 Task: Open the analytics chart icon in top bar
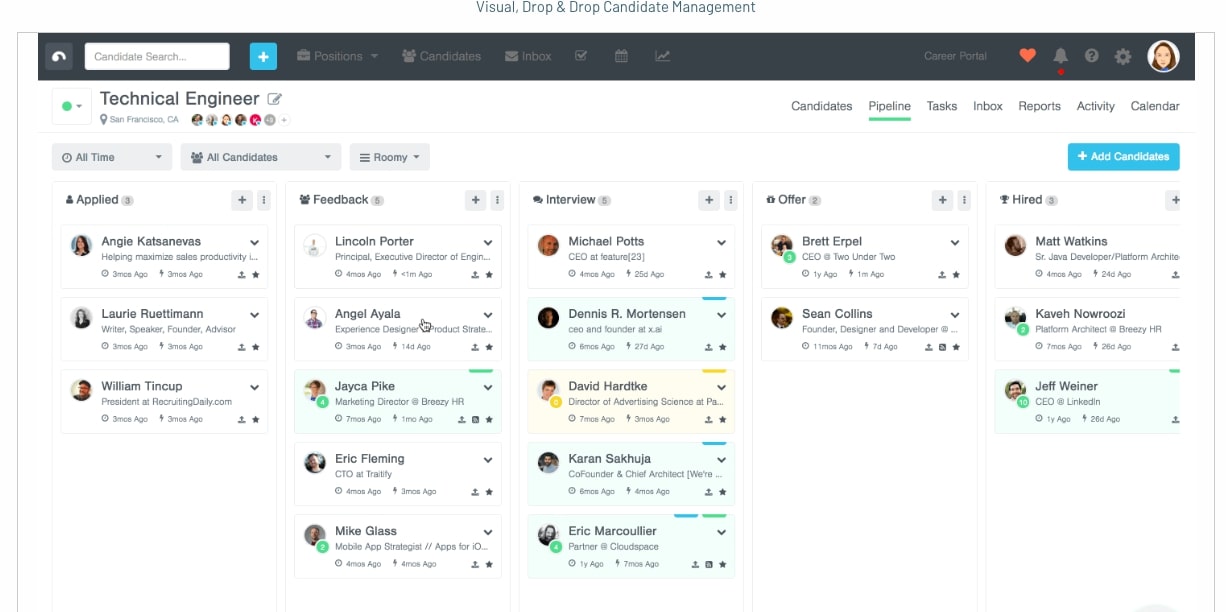662,56
